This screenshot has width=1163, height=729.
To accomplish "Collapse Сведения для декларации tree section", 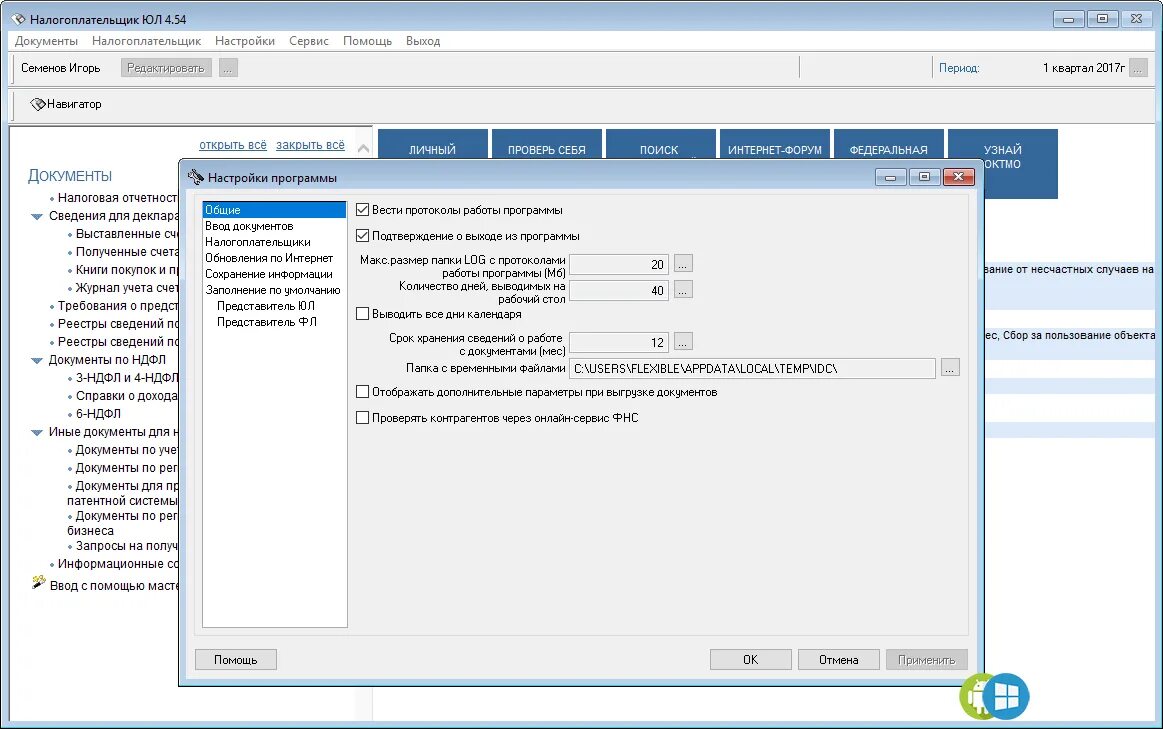I will (x=36, y=217).
